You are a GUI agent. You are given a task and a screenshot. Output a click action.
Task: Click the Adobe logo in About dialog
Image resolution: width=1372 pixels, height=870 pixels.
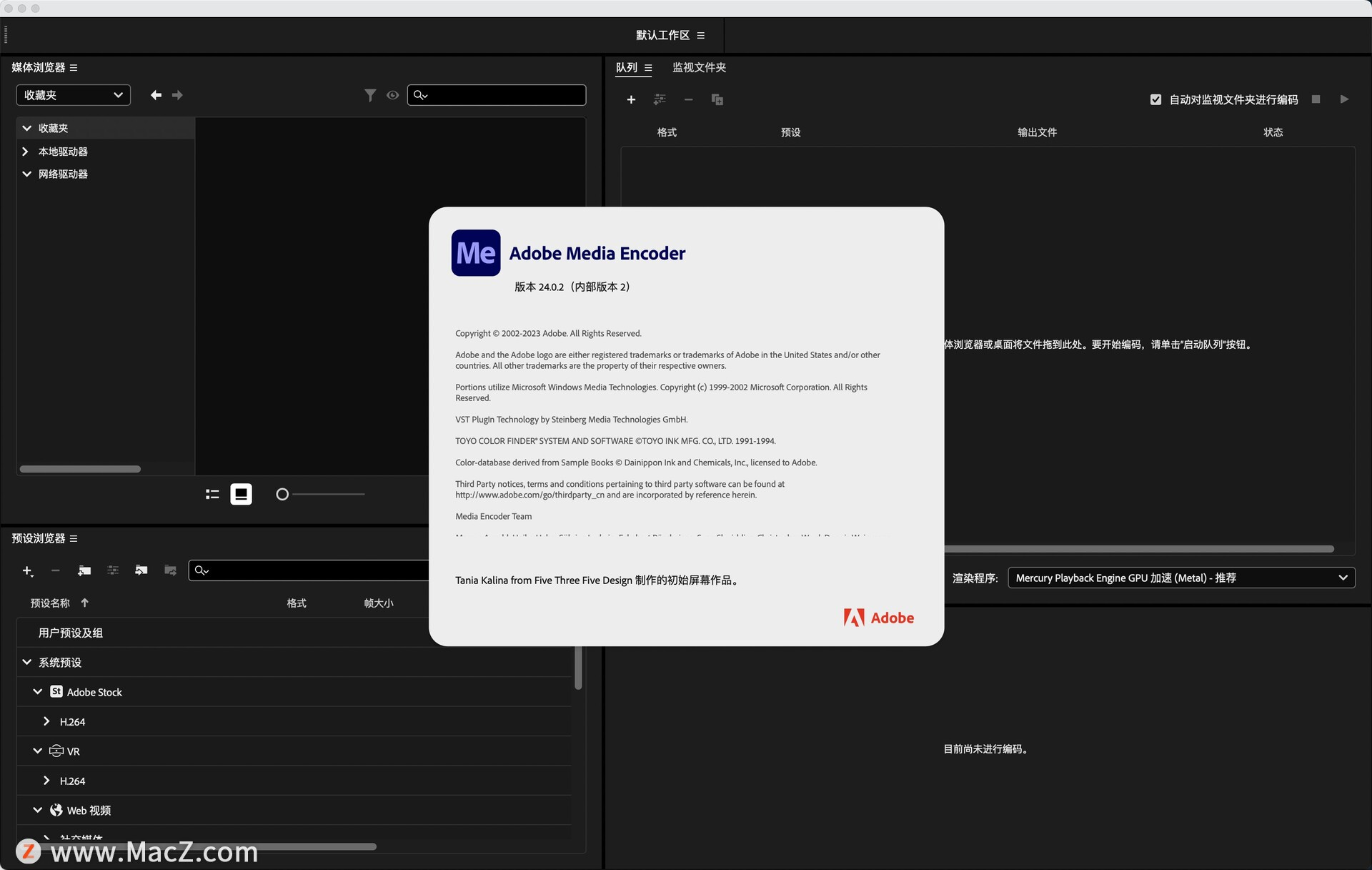pos(879,618)
